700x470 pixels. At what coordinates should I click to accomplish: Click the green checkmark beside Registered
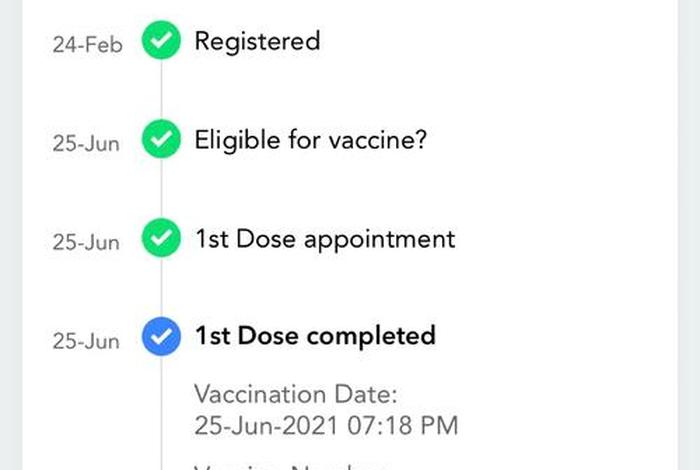coord(161,40)
